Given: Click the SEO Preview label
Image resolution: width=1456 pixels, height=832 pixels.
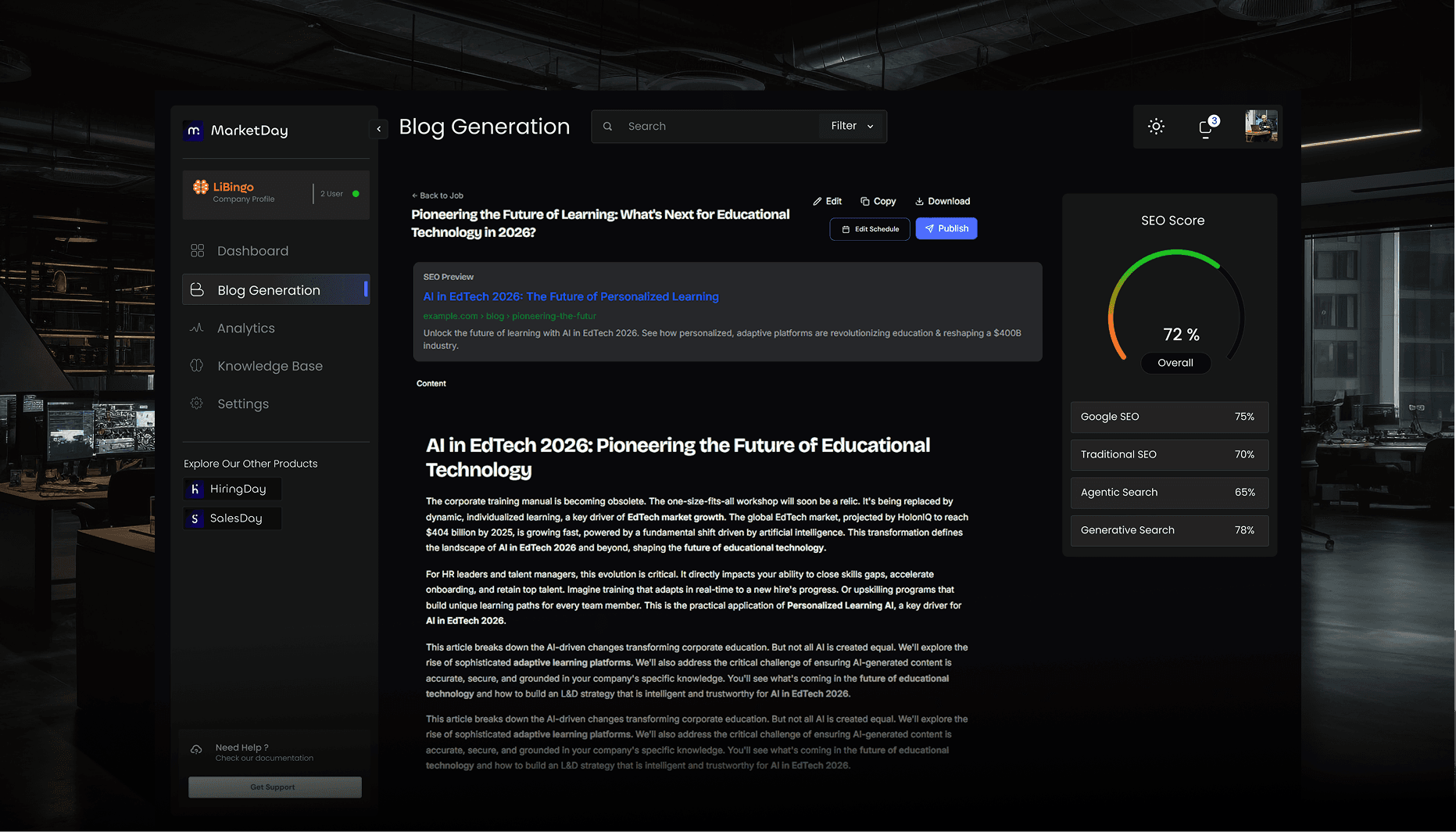Looking at the screenshot, I should pyautogui.click(x=449, y=277).
